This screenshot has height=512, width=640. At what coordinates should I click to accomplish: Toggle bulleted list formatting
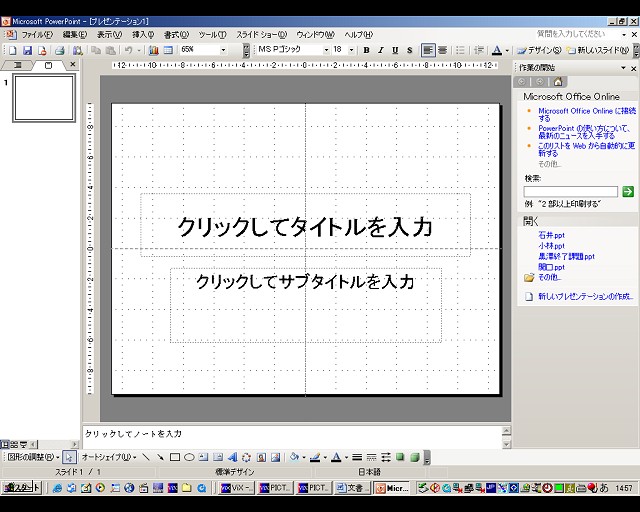point(460,50)
